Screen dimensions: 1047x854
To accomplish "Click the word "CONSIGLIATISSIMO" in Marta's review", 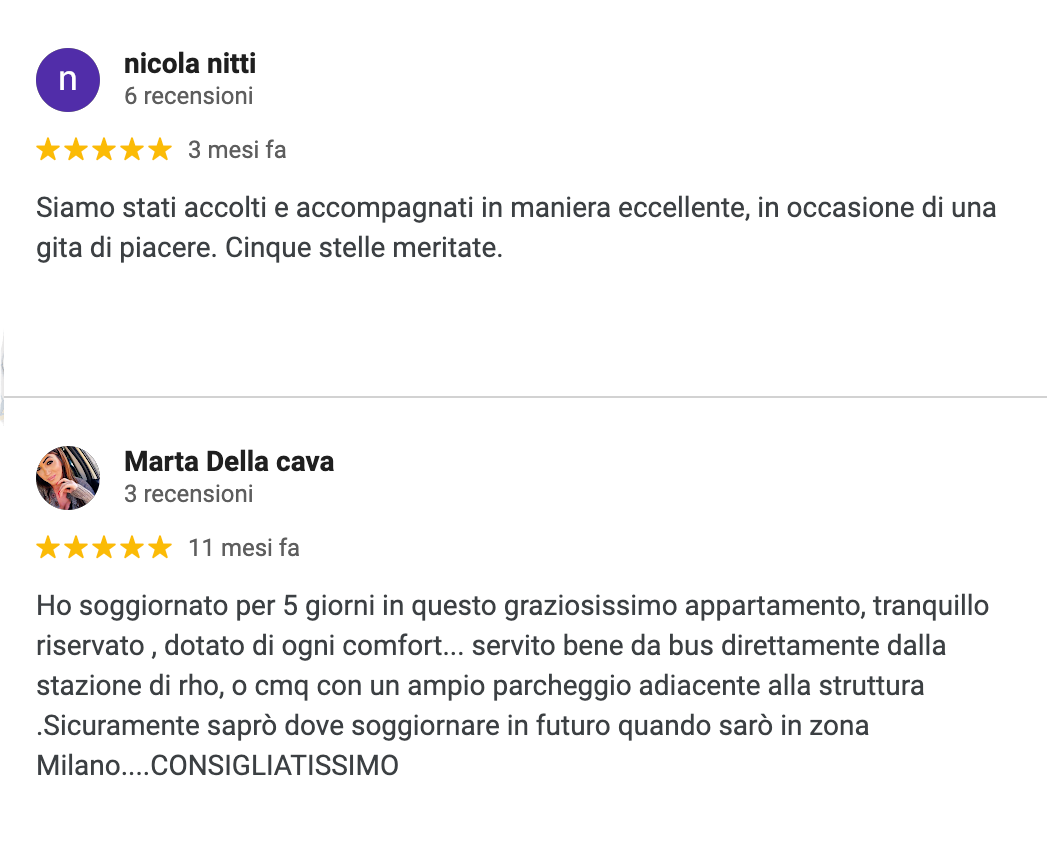I will (274, 767).
